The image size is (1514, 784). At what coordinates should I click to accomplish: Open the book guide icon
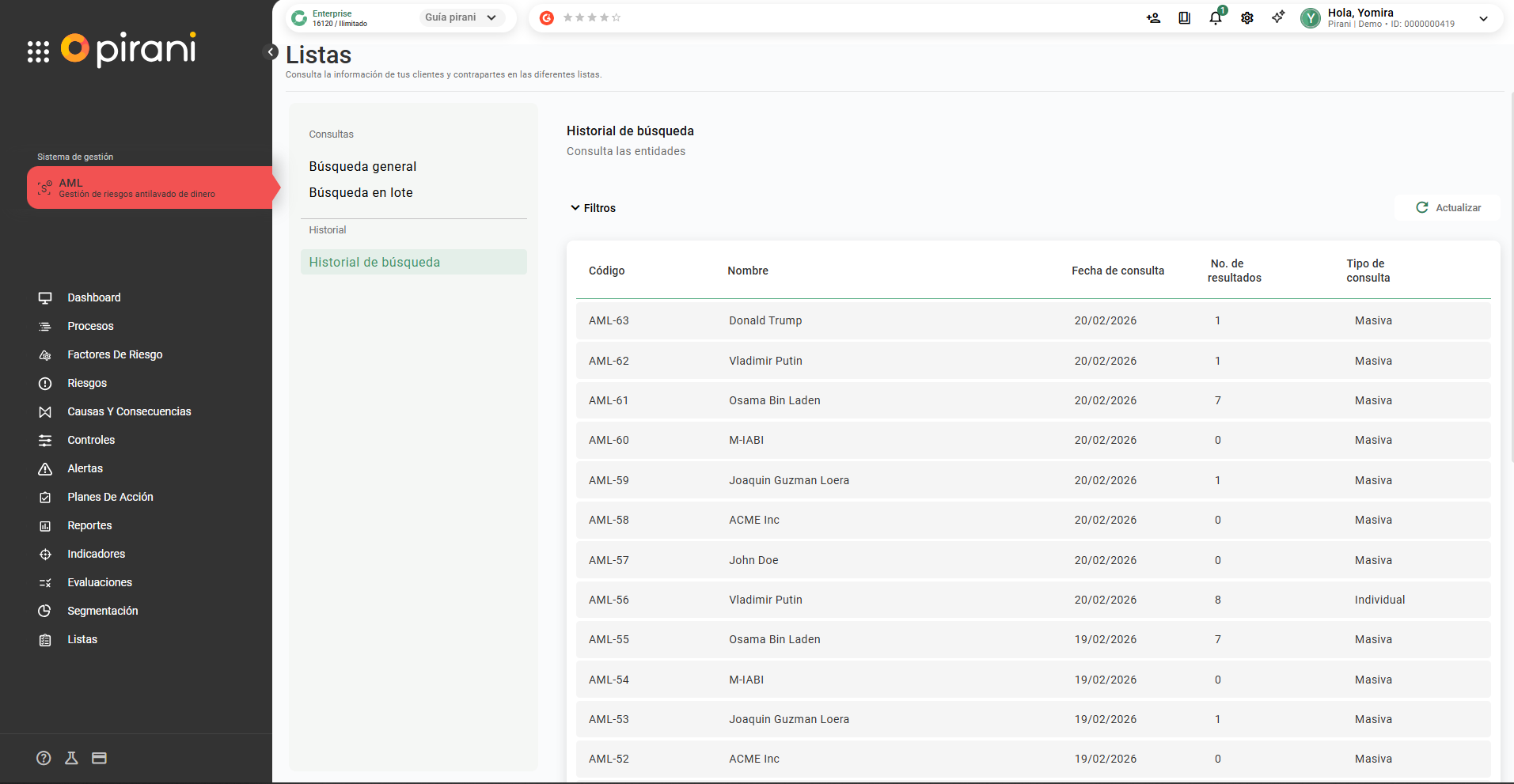click(x=1184, y=18)
